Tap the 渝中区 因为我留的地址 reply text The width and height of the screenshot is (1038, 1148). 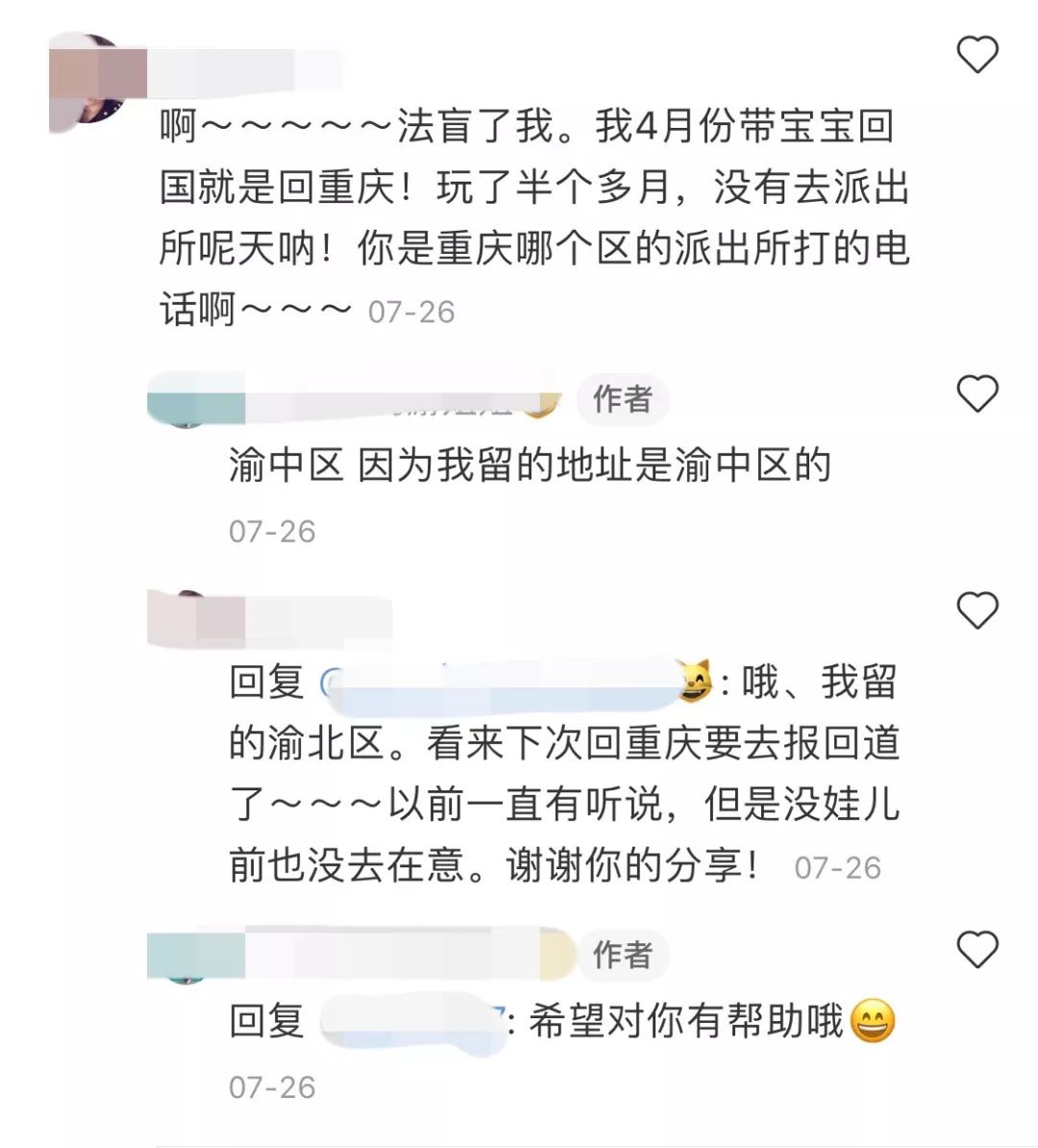(530, 465)
